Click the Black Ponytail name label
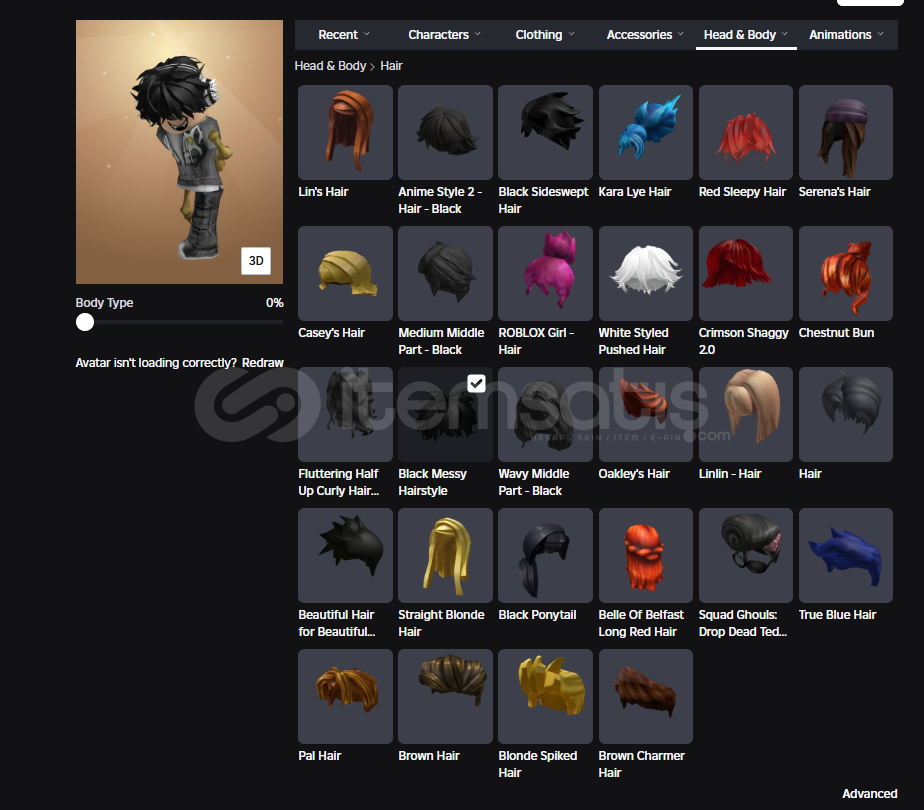The height and width of the screenshot is (810, 924). pos(537,615)
